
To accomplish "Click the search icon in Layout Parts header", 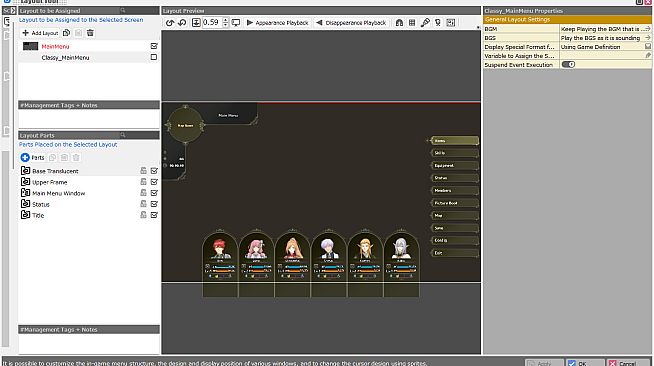I will [123, 135].
